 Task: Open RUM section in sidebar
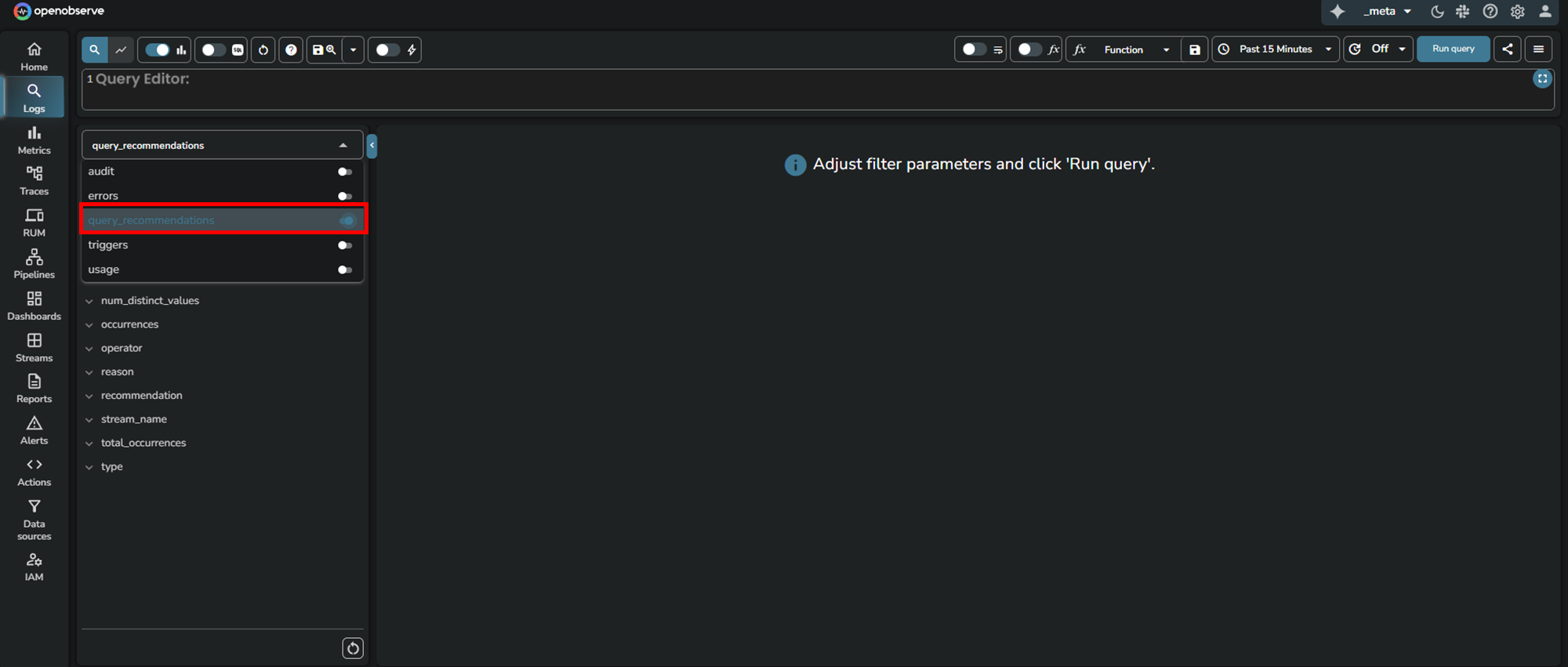pos(34,223)
